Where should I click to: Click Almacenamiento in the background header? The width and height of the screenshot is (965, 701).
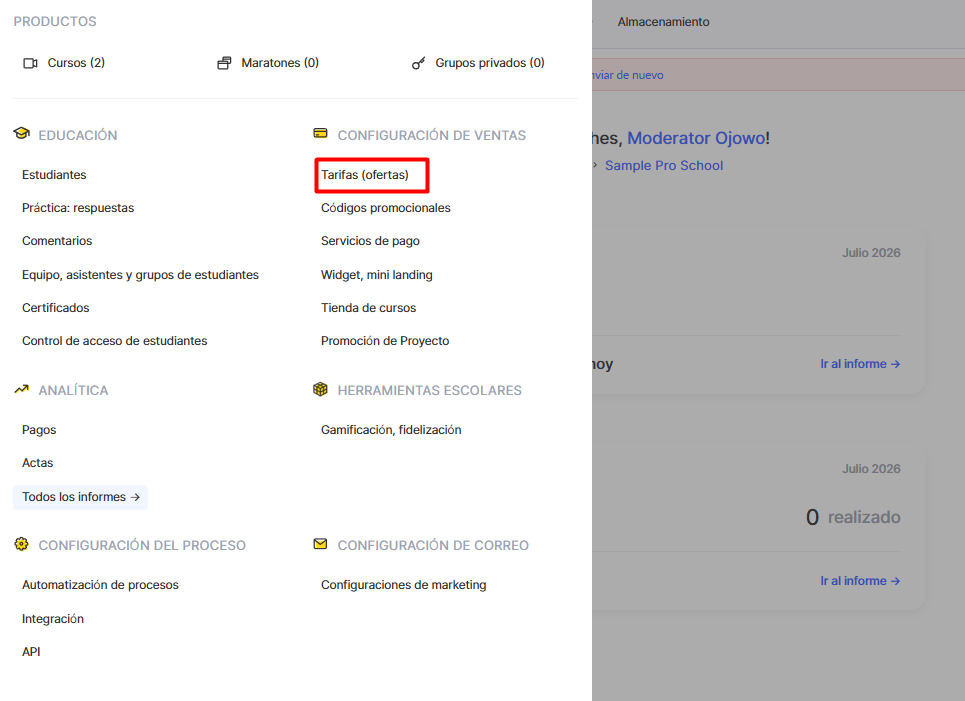click(663, 22)
